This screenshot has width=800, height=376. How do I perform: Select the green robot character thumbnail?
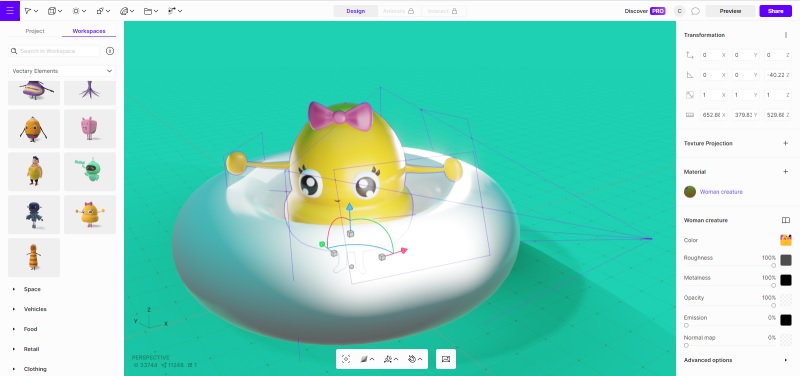90,171
